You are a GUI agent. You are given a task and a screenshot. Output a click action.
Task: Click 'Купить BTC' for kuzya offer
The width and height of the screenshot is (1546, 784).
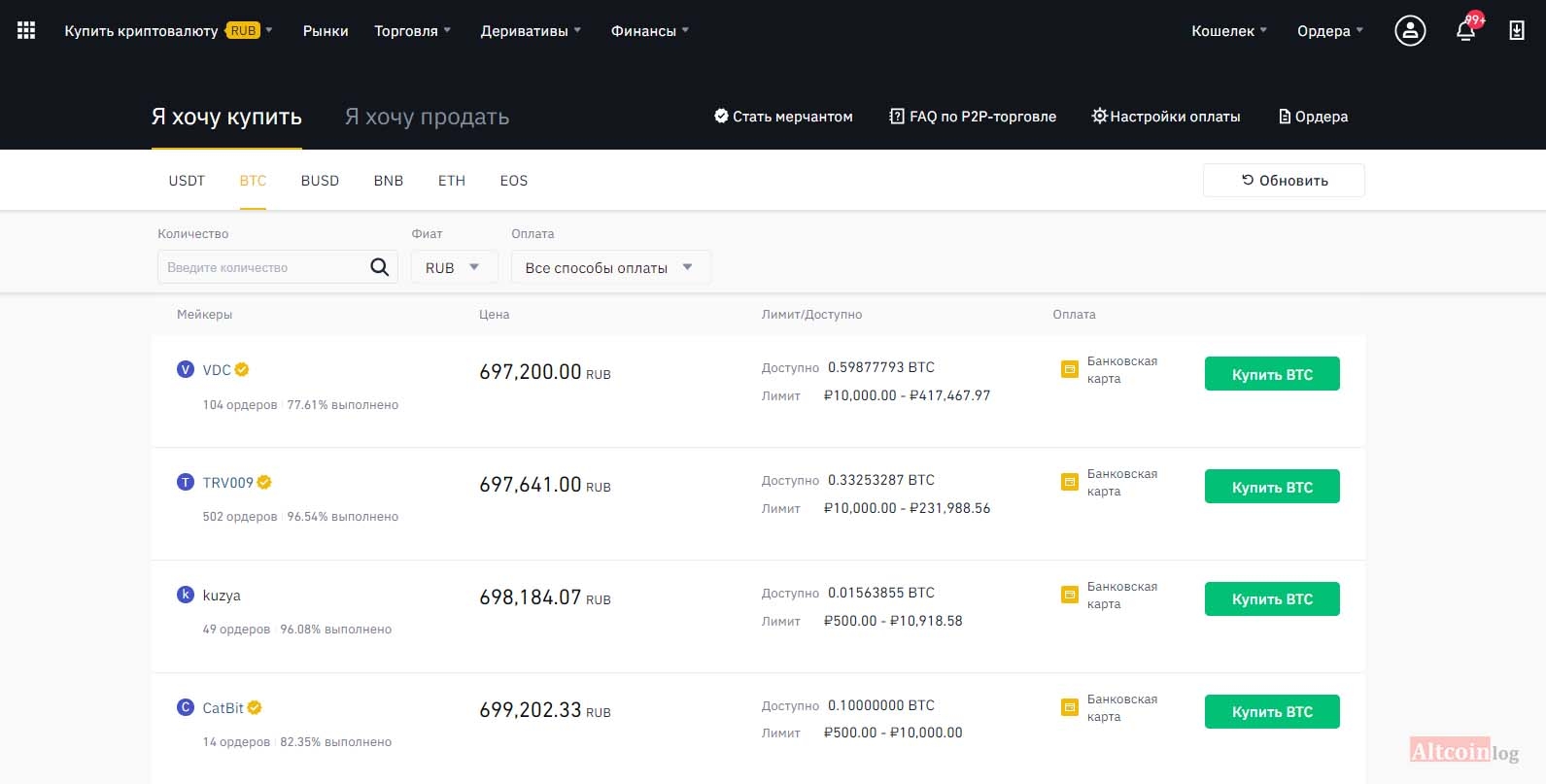(x=1272, y=599)
